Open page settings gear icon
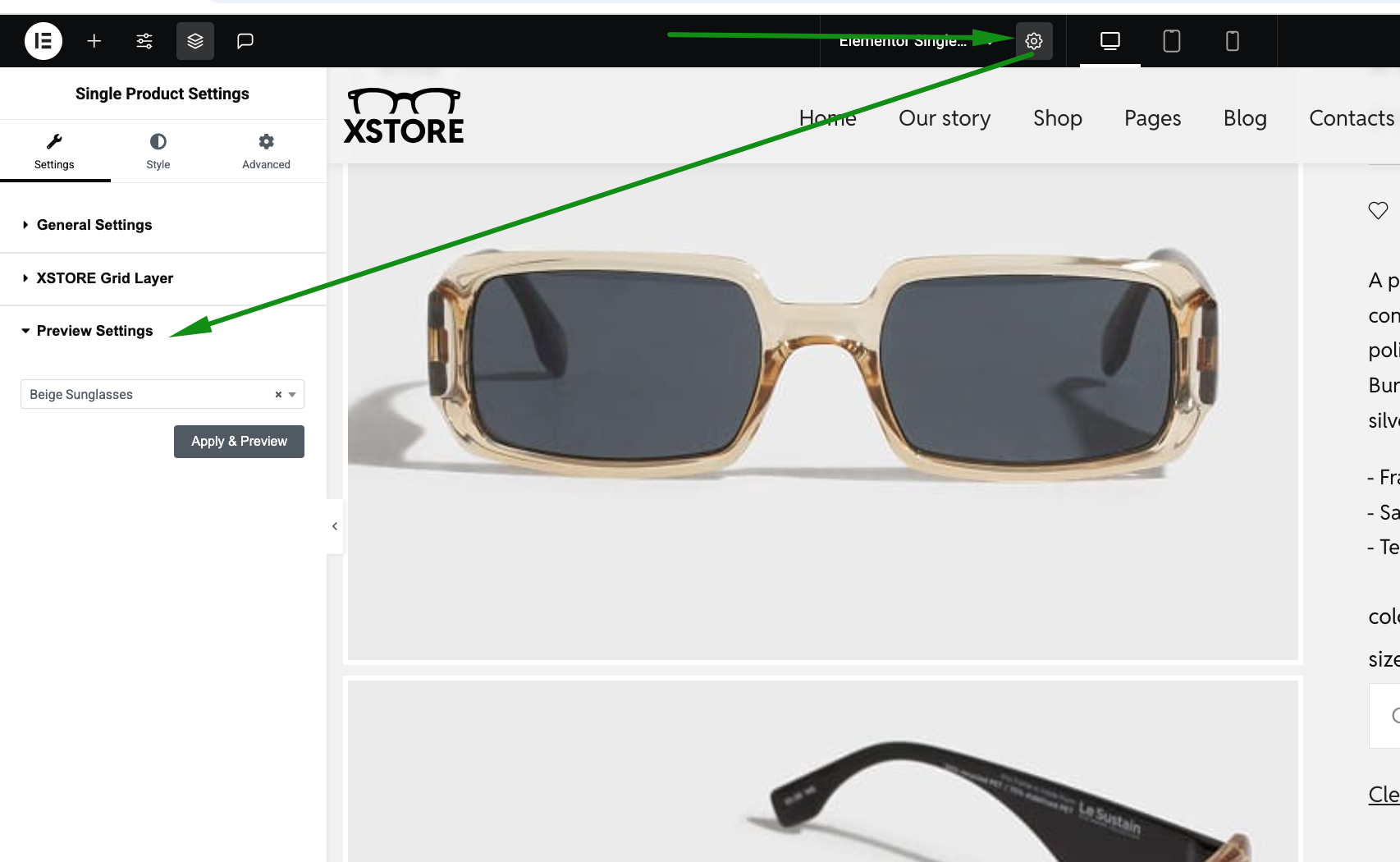Viewport: 1400px width, 862px height. 1034,41
